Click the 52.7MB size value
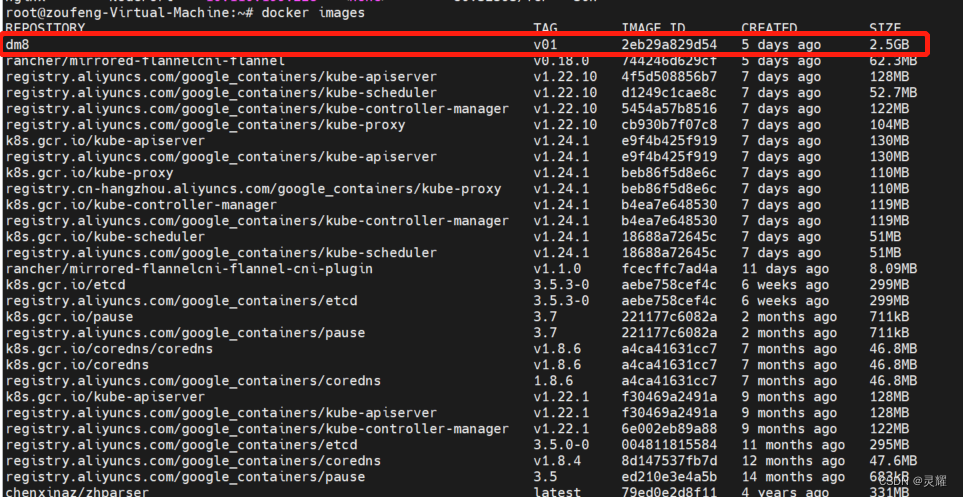The height and width of the screenshot is (497, 963). point(893,93)
